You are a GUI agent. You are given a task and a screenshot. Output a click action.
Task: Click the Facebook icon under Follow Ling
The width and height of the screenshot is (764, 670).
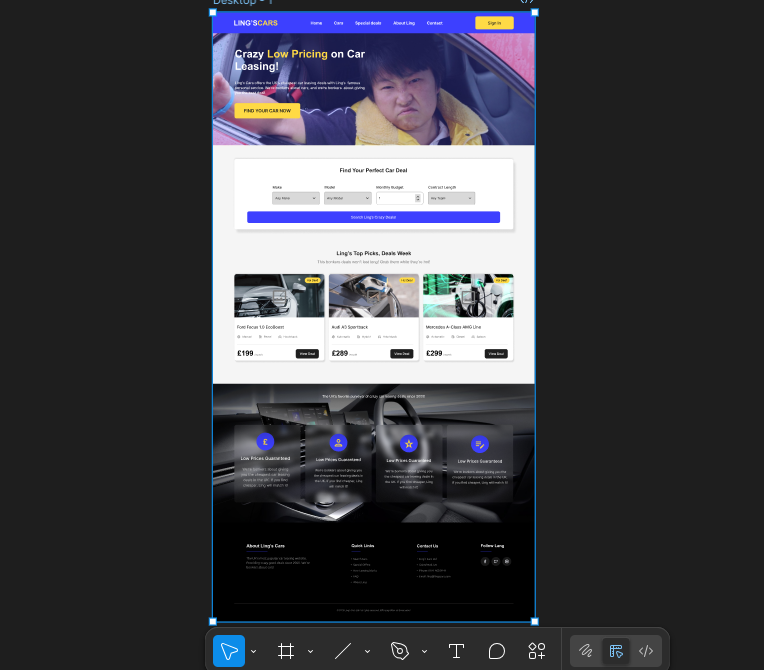(x=485, y=561)
